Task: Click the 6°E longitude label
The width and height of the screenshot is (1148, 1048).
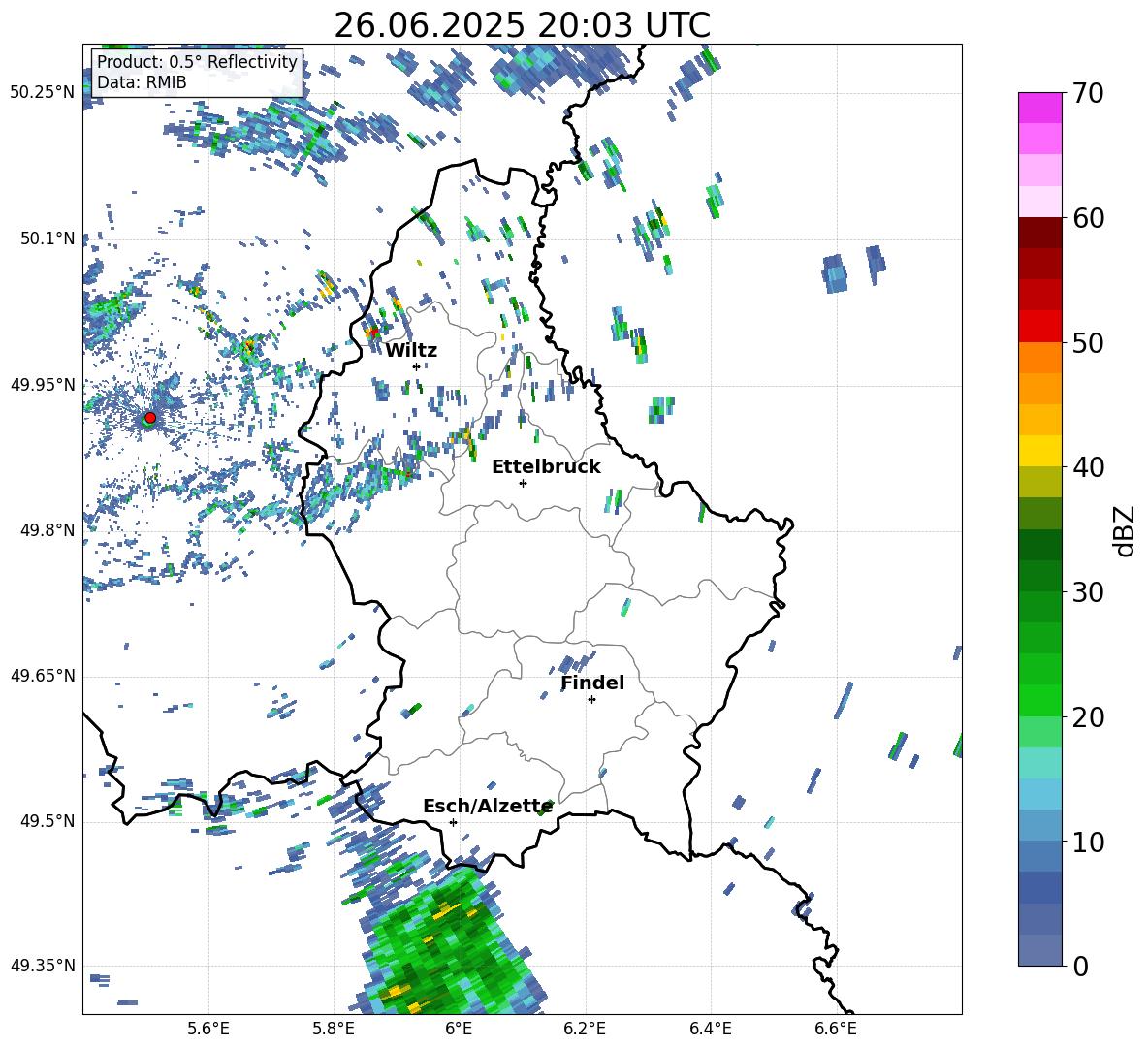Action: (x=459, y=1030)
